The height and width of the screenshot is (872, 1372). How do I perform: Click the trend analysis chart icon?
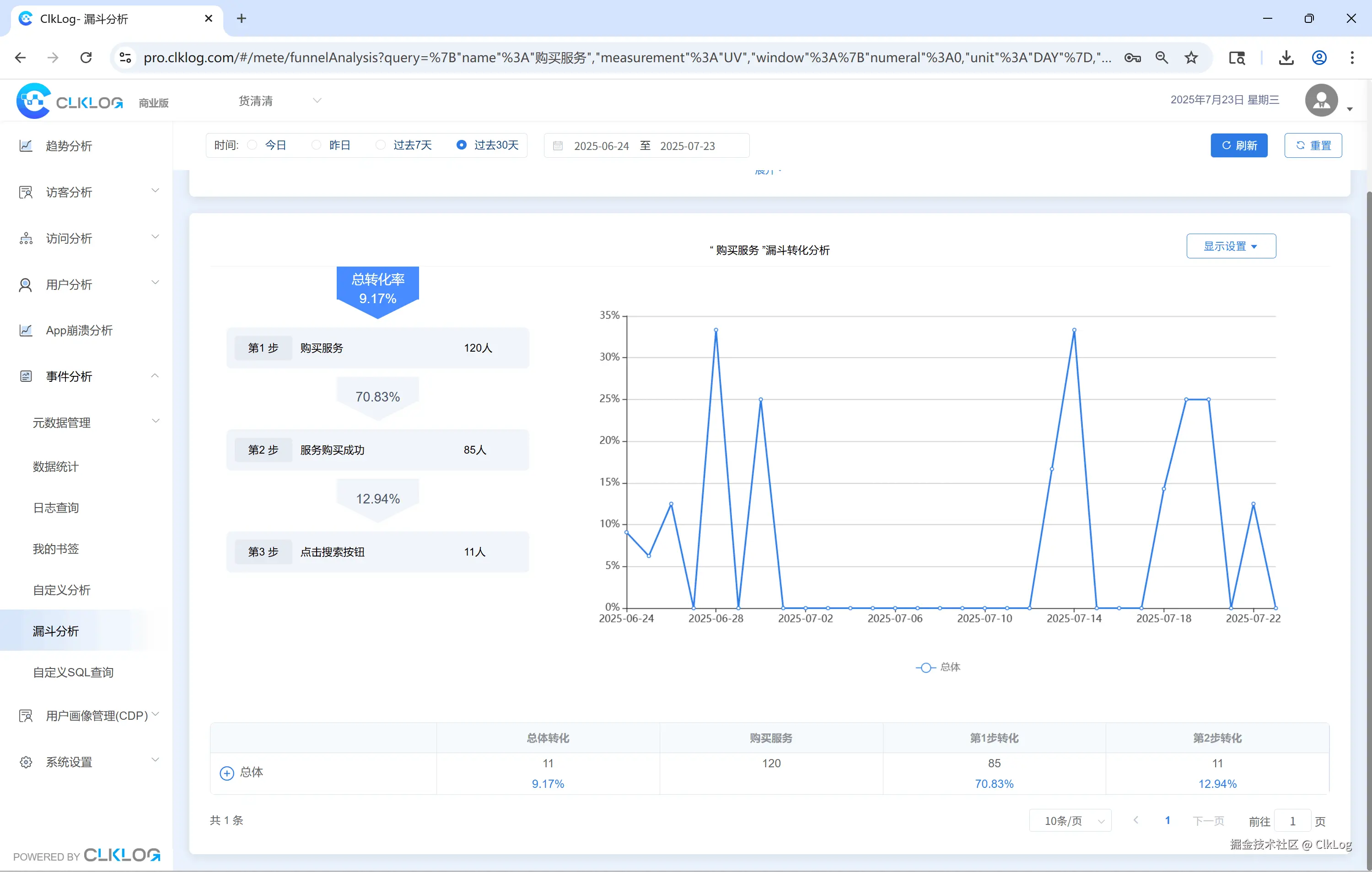[26, 146]
